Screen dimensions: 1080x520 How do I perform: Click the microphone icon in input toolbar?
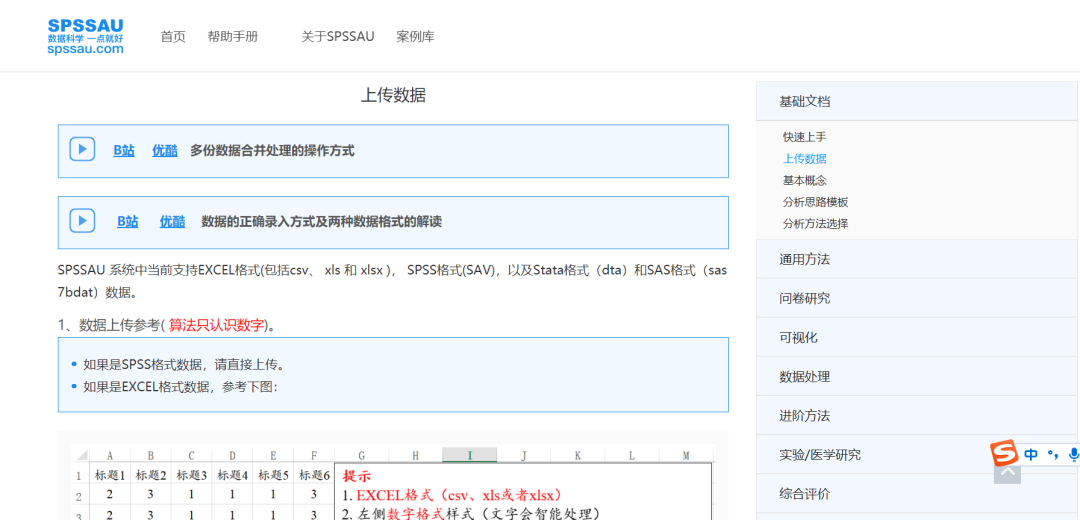1073,454
